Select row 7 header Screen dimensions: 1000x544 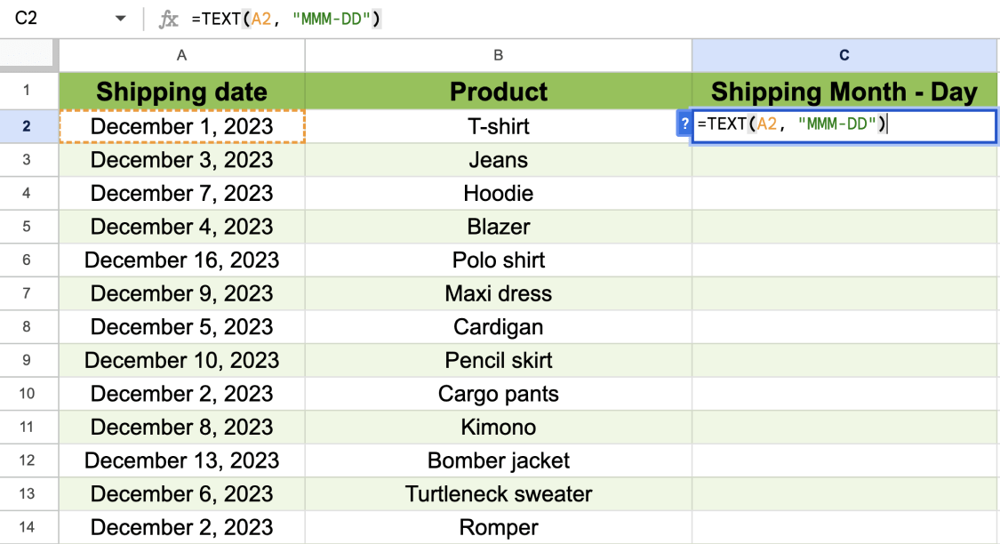(27, 293)
